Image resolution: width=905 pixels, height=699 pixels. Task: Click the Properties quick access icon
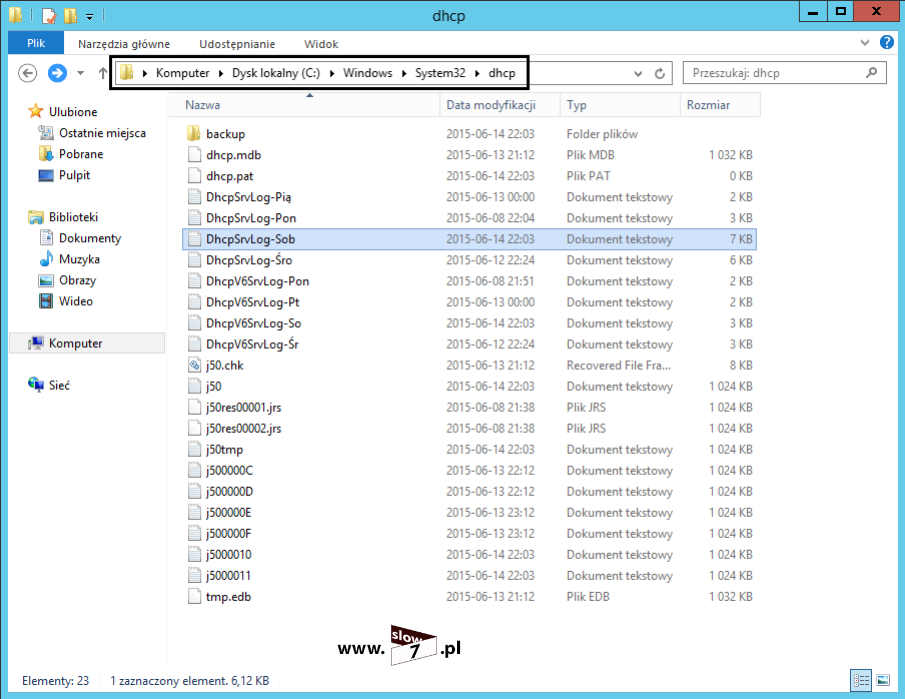tap(48, 15)
